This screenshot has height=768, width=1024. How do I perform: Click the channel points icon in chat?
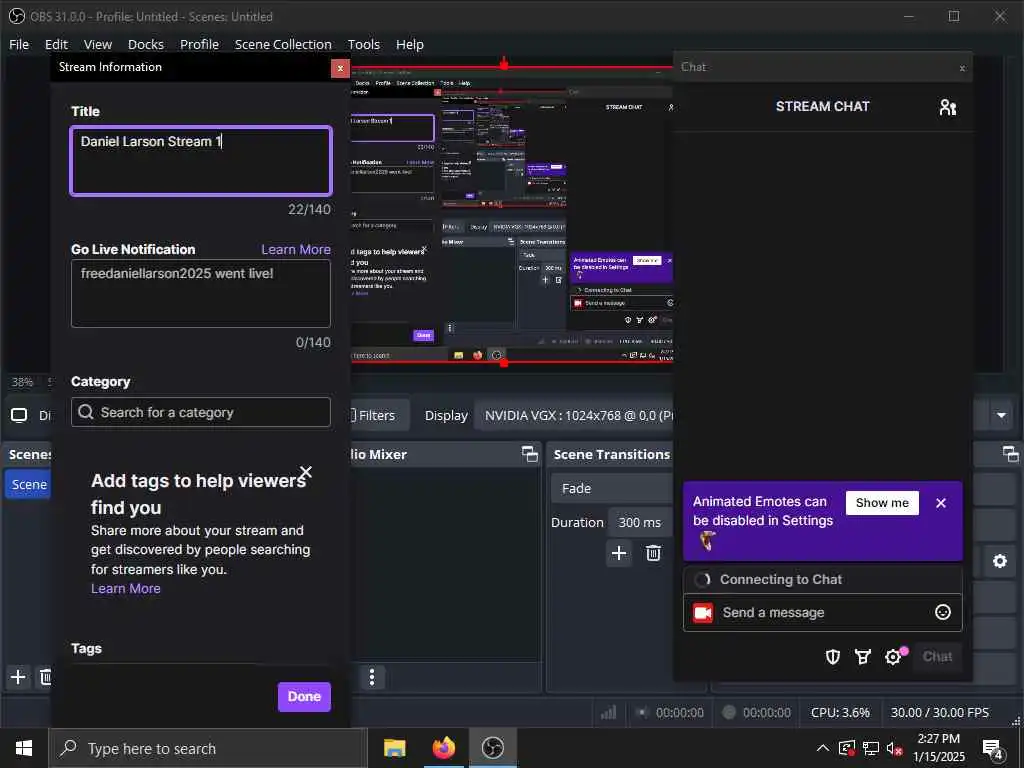tap(863, 656)
